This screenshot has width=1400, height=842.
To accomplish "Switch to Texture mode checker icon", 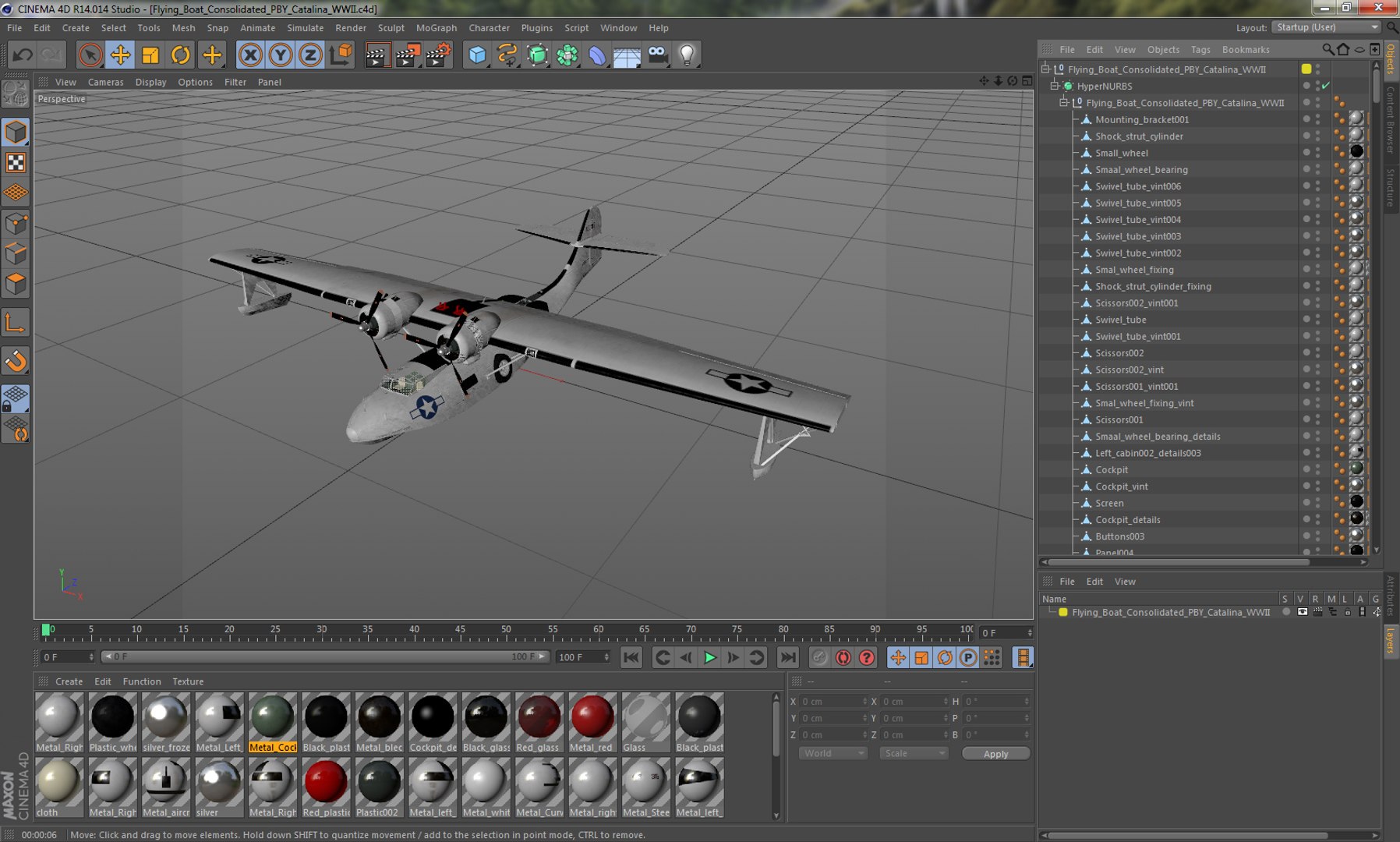I will pyautogui.click(x=16, y=162).
